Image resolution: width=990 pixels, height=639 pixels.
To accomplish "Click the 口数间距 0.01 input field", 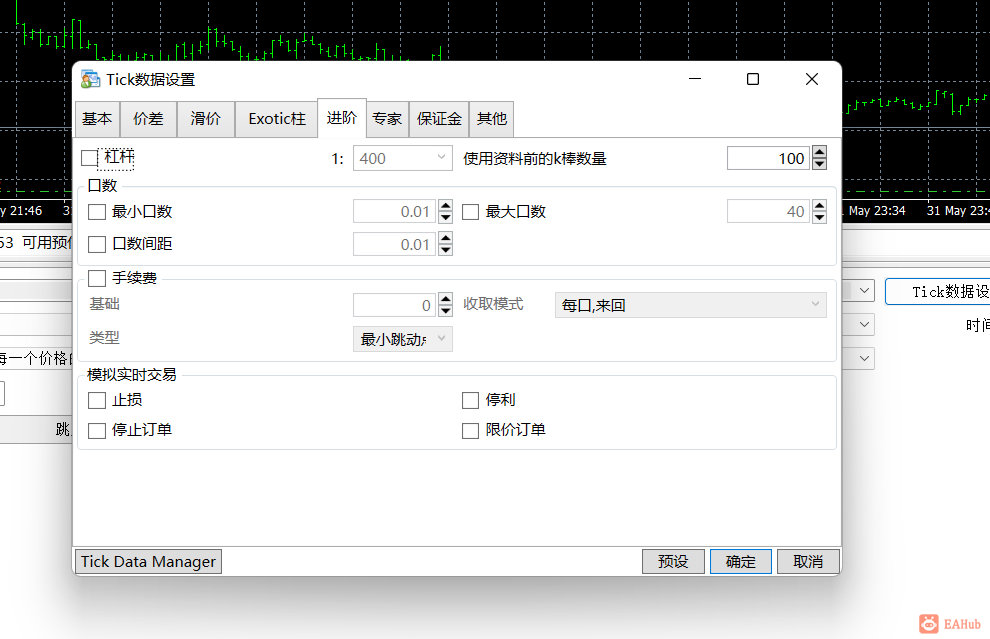I will coord(395,244).
